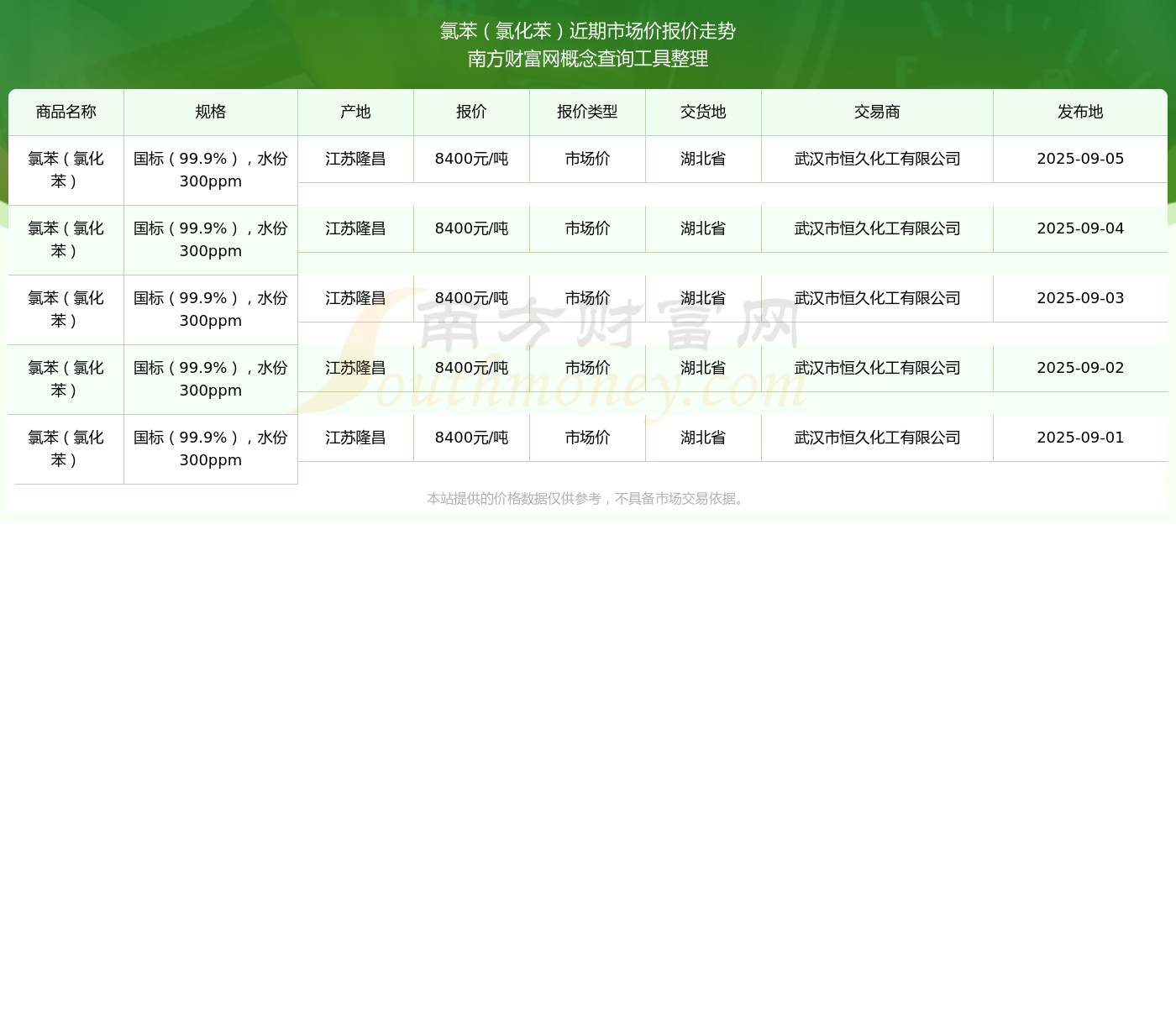The height and width of the screenshot is (1012, 1176).
Task: Click 江苏隆昌 in the 2025-09-03 row
Action: tap(356, 298)
